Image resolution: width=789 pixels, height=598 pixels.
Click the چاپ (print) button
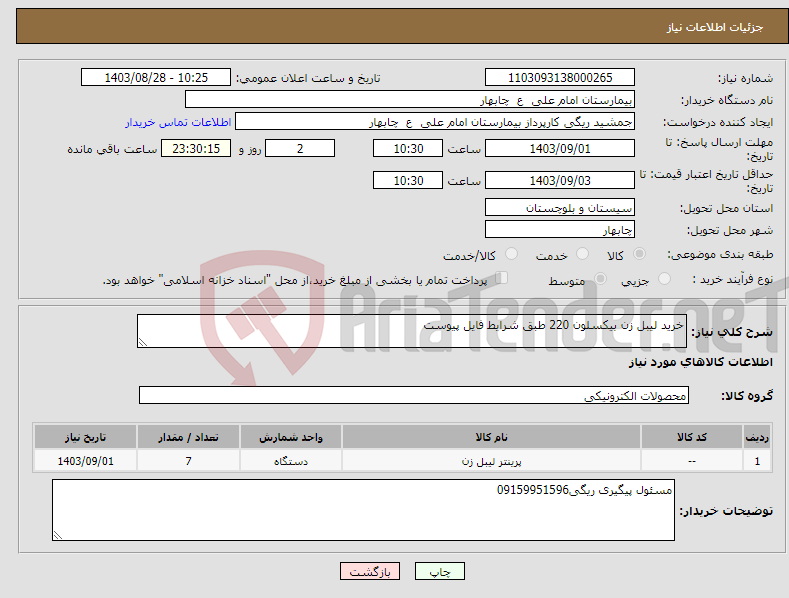[x=439, y=571]
